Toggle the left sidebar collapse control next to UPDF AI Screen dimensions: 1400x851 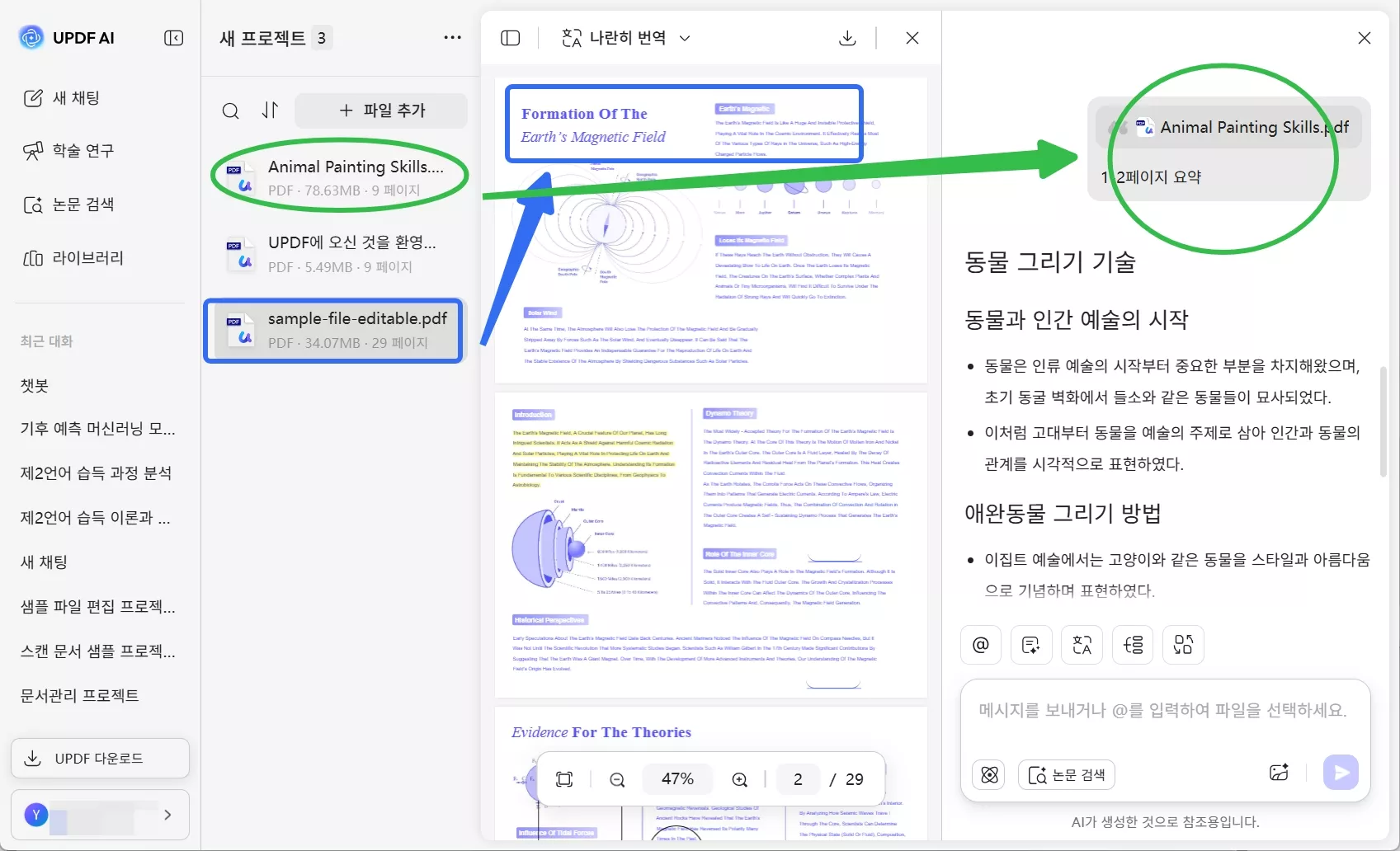coord(174,37)
